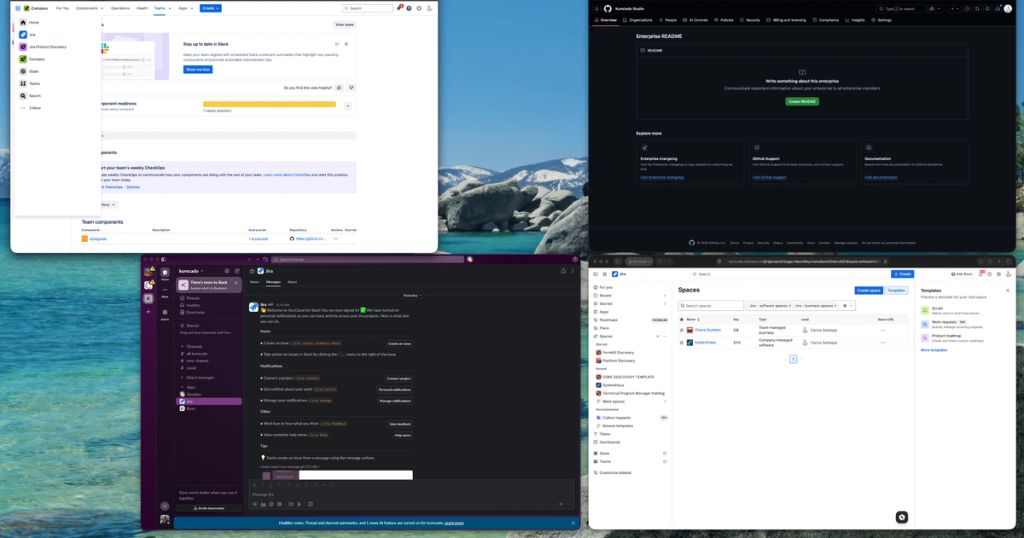Click the Search magnifier icon in switcher menu
Screen dimensions: 1024x538
tap(23, 96)
